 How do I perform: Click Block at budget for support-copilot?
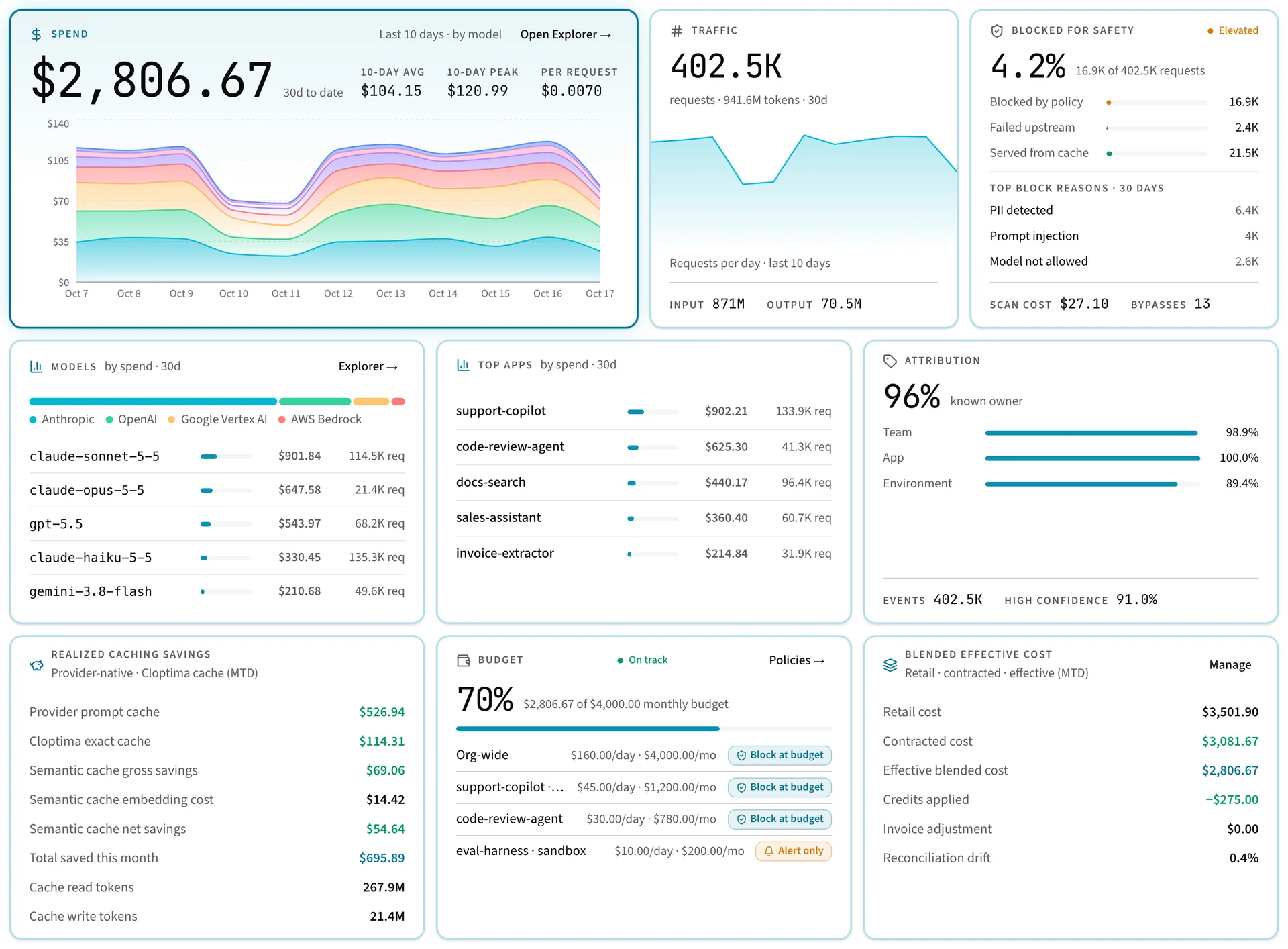[x=780, y=787]
